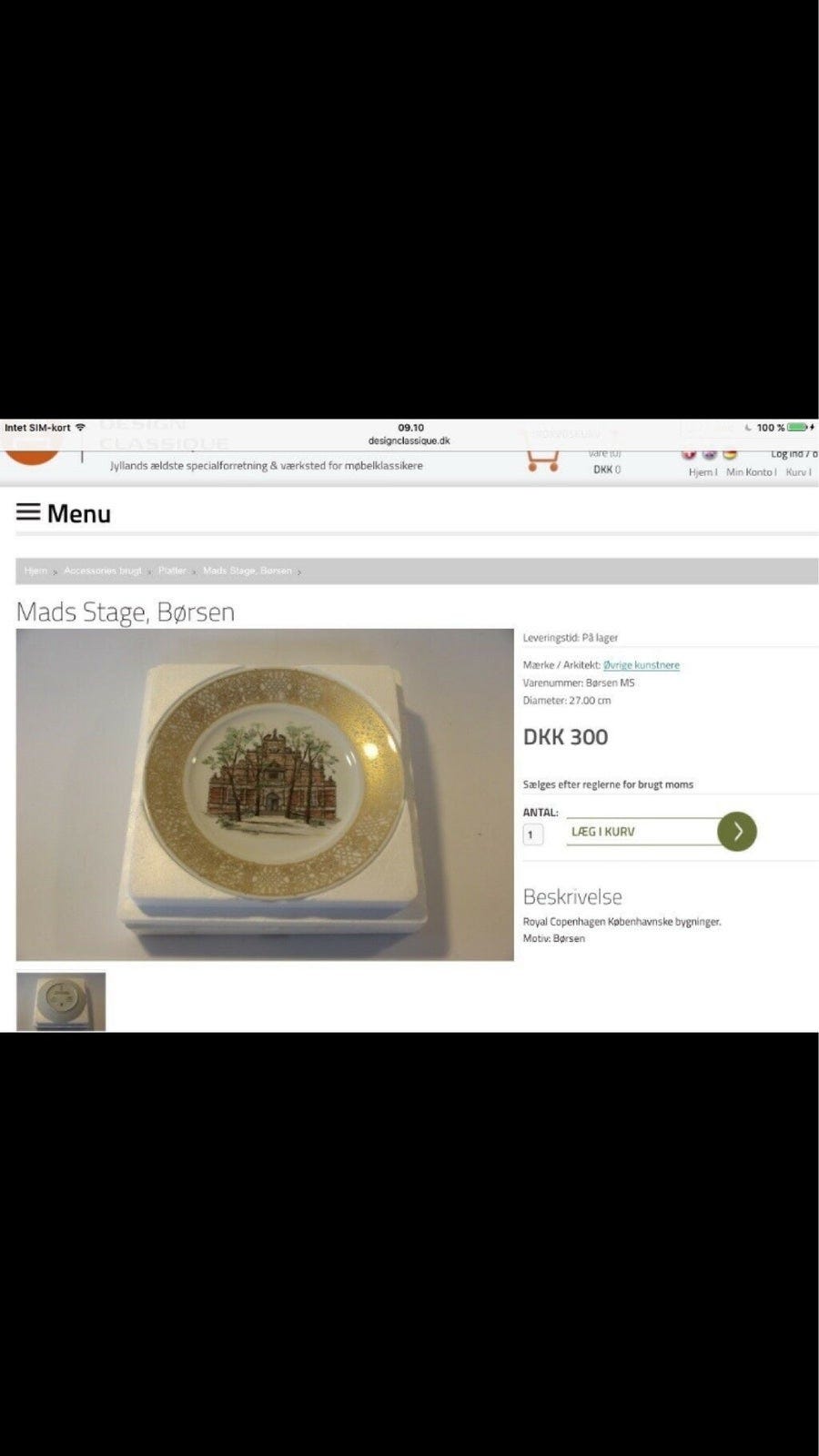Click the Øvrige kunstnere link
The width and height of the screenshot is (819, 1456).
(x=642, y=665)
